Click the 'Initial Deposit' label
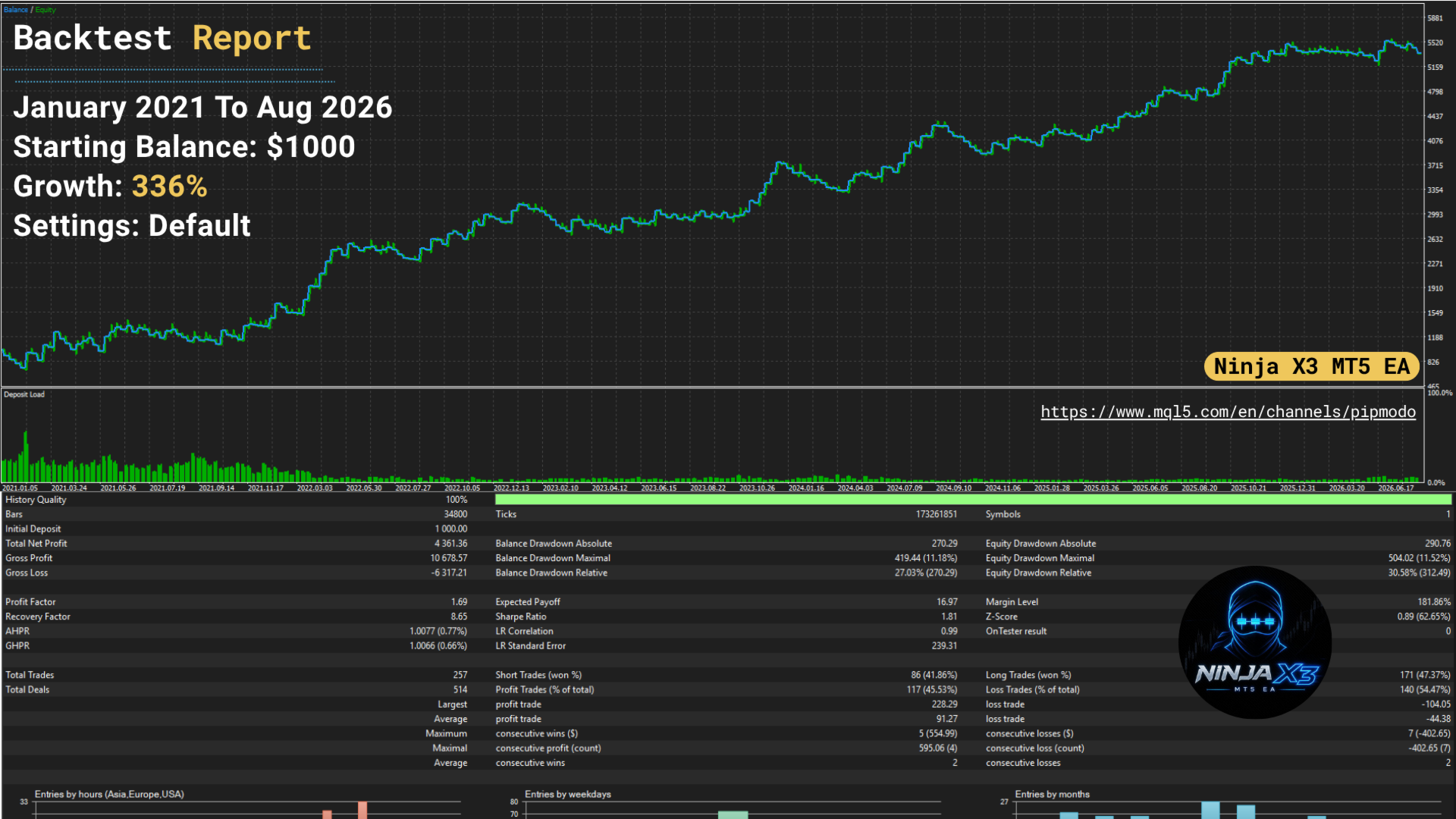This screenshot has height=819, width=1456. coord(33,529)
